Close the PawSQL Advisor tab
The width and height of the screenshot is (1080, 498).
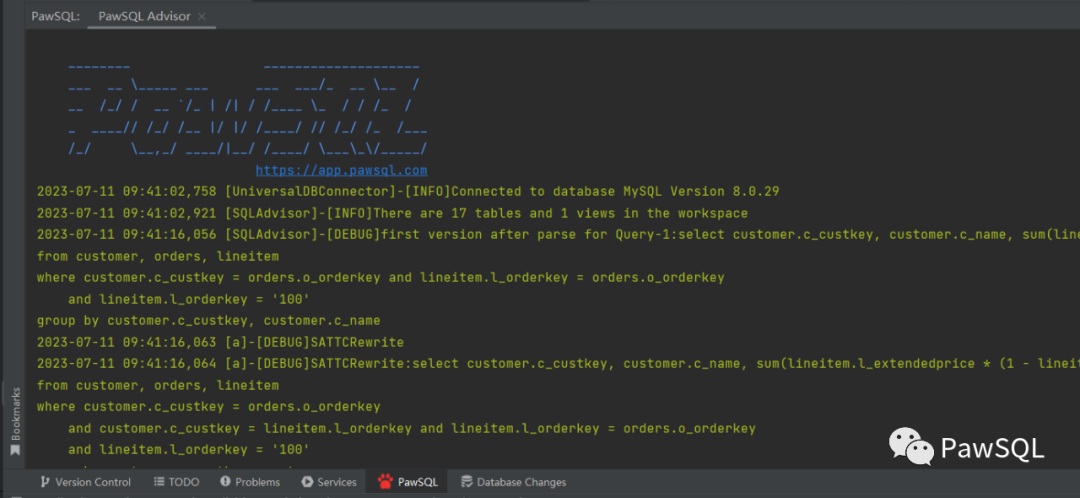pos(204,16)
